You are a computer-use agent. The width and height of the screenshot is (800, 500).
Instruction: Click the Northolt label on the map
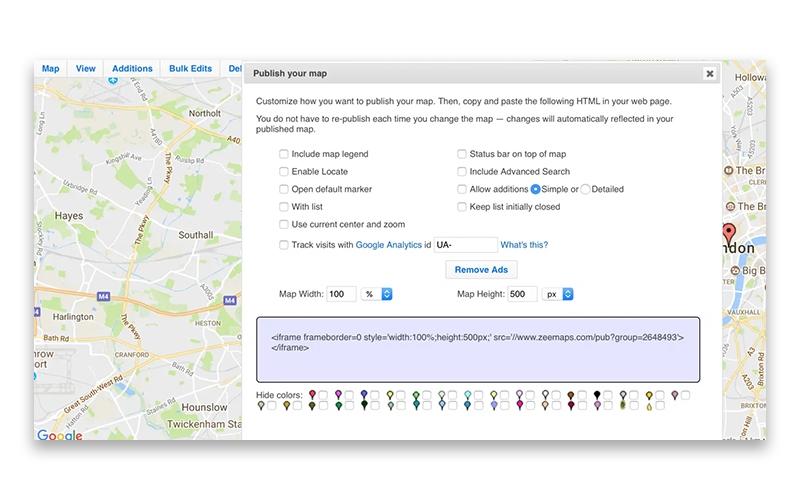coord(205,113)
